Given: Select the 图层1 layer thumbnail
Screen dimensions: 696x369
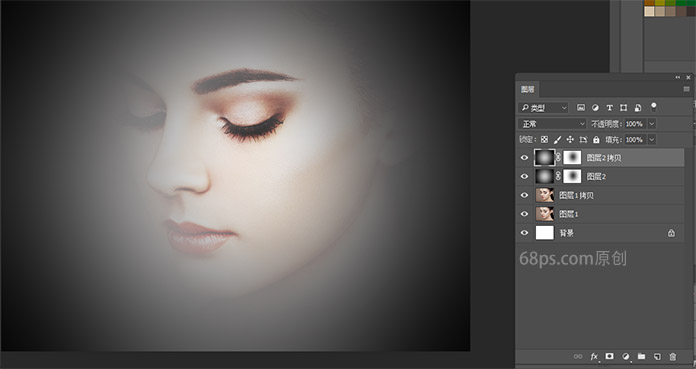Looking at the screenshot, I should tap(545, 214).
